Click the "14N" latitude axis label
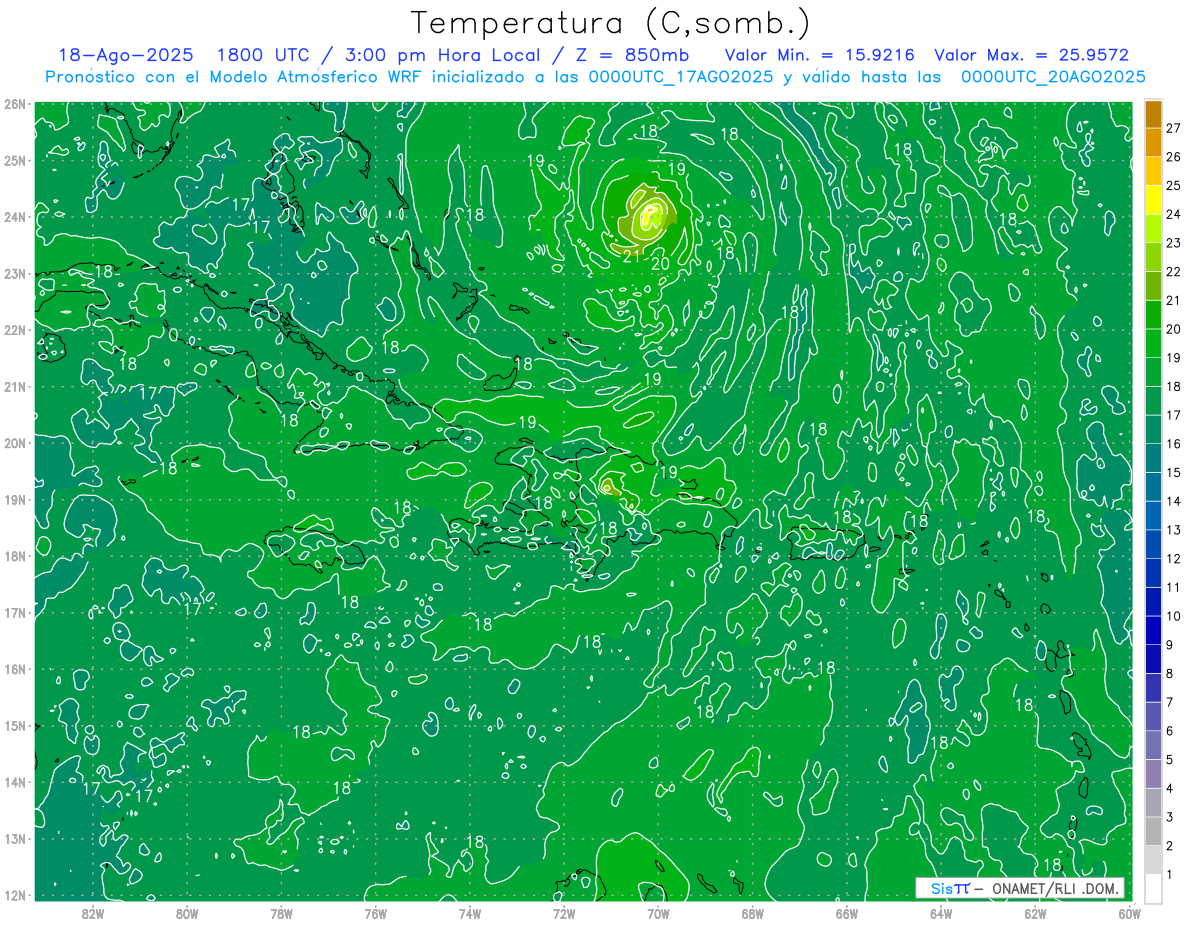Screen dimensions: 1200x927 point(15,782)
